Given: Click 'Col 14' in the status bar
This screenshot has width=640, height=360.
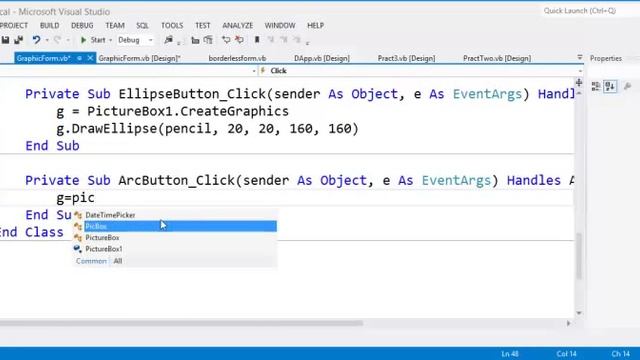Looking at the screenshot, I should tap(566, 354).
